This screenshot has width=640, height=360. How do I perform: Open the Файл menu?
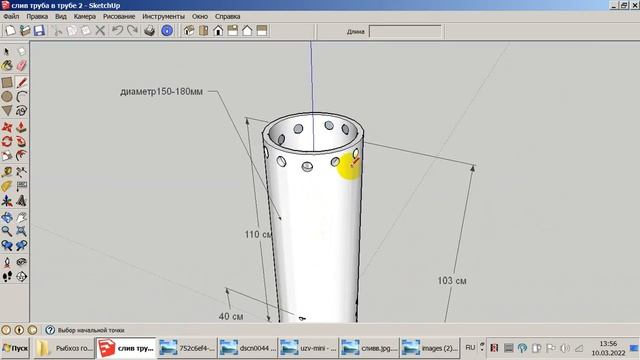coord(11,16)
